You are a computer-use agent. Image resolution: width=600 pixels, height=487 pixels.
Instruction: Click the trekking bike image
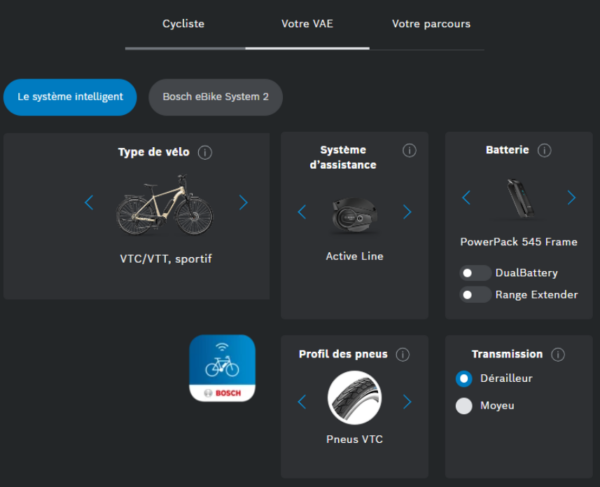(165, 205)
